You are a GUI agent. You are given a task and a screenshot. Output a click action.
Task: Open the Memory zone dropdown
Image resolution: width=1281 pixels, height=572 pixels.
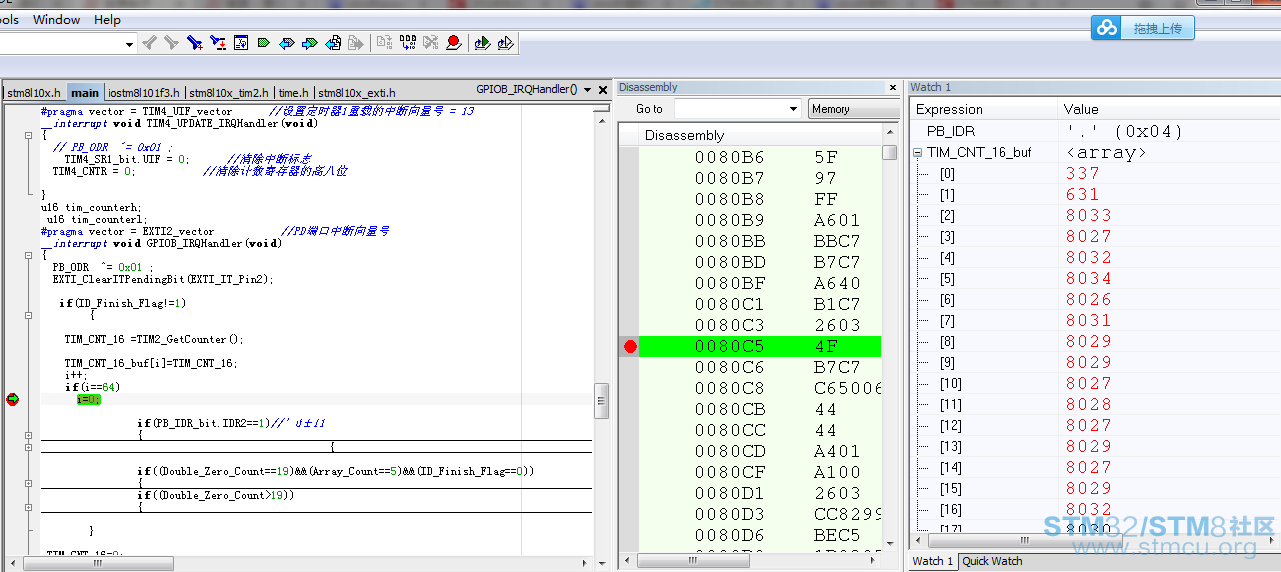point(853,109)
